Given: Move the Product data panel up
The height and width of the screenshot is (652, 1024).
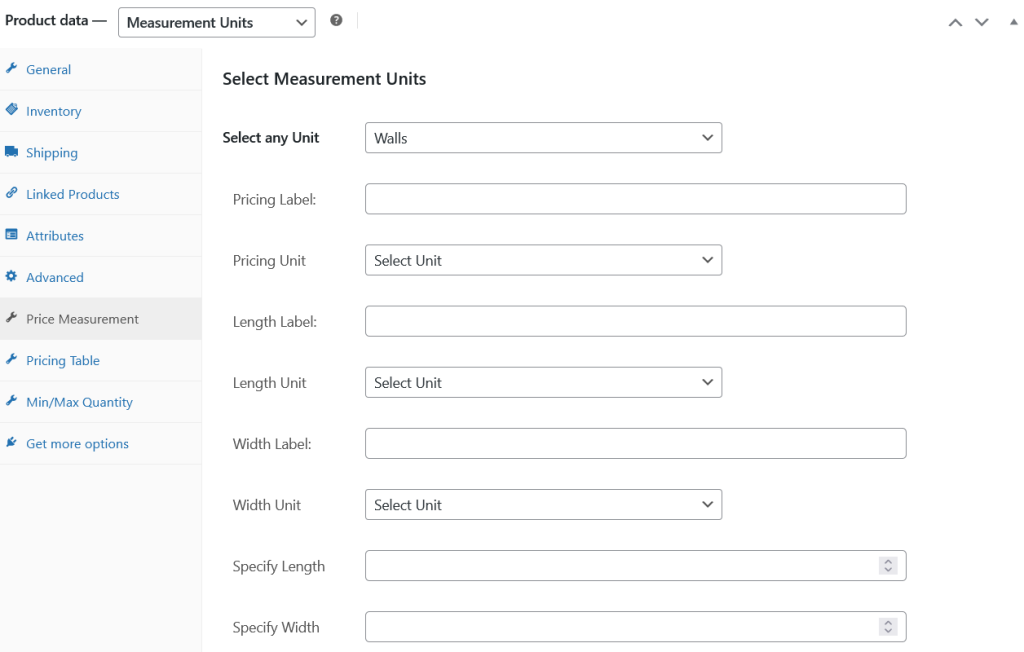Looking at the screenshot, I should click(955, 22).
